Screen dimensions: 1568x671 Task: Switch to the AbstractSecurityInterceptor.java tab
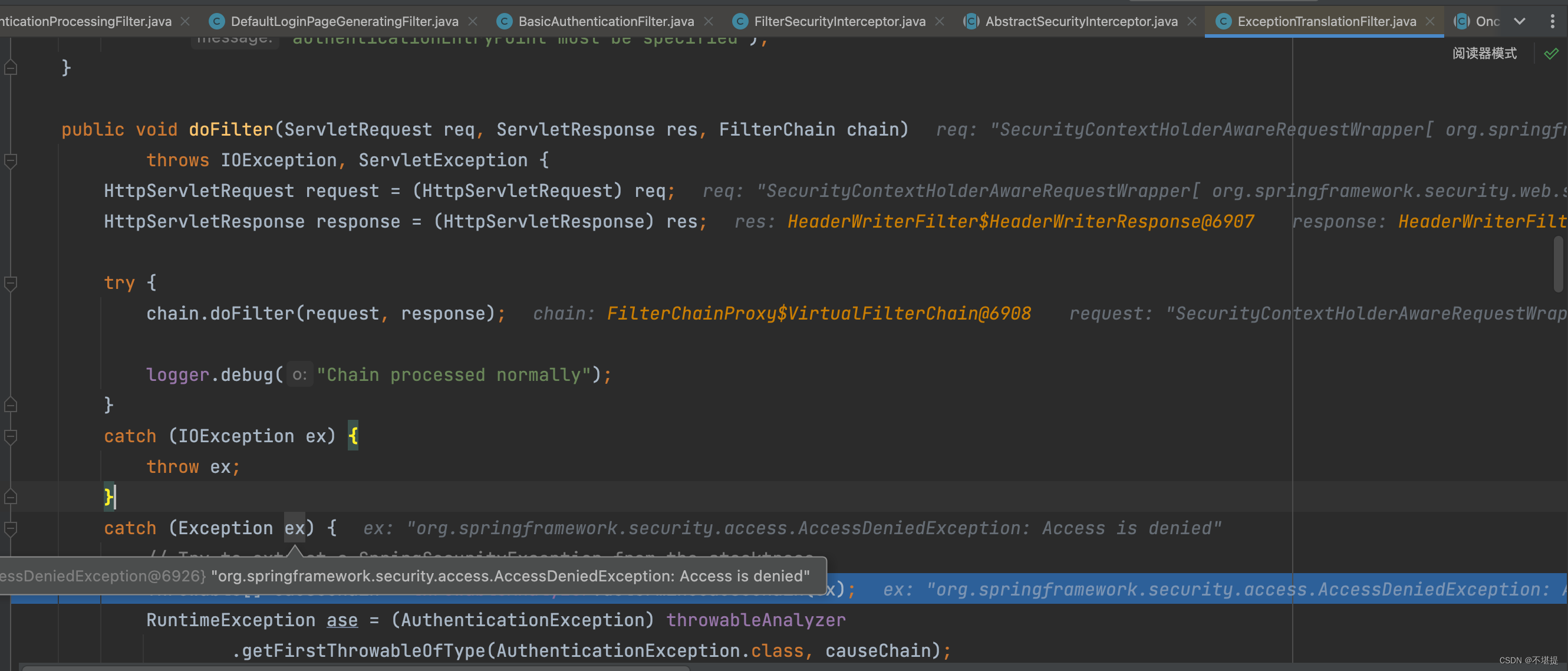coord(1081,21)
